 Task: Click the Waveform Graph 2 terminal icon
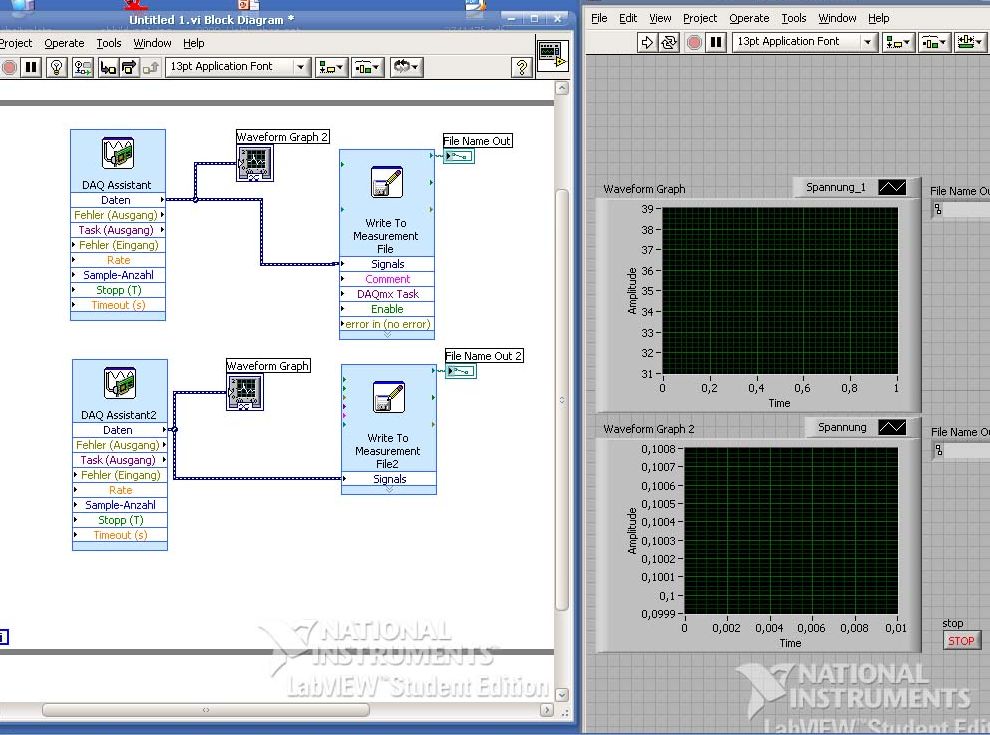coord(254,162)
